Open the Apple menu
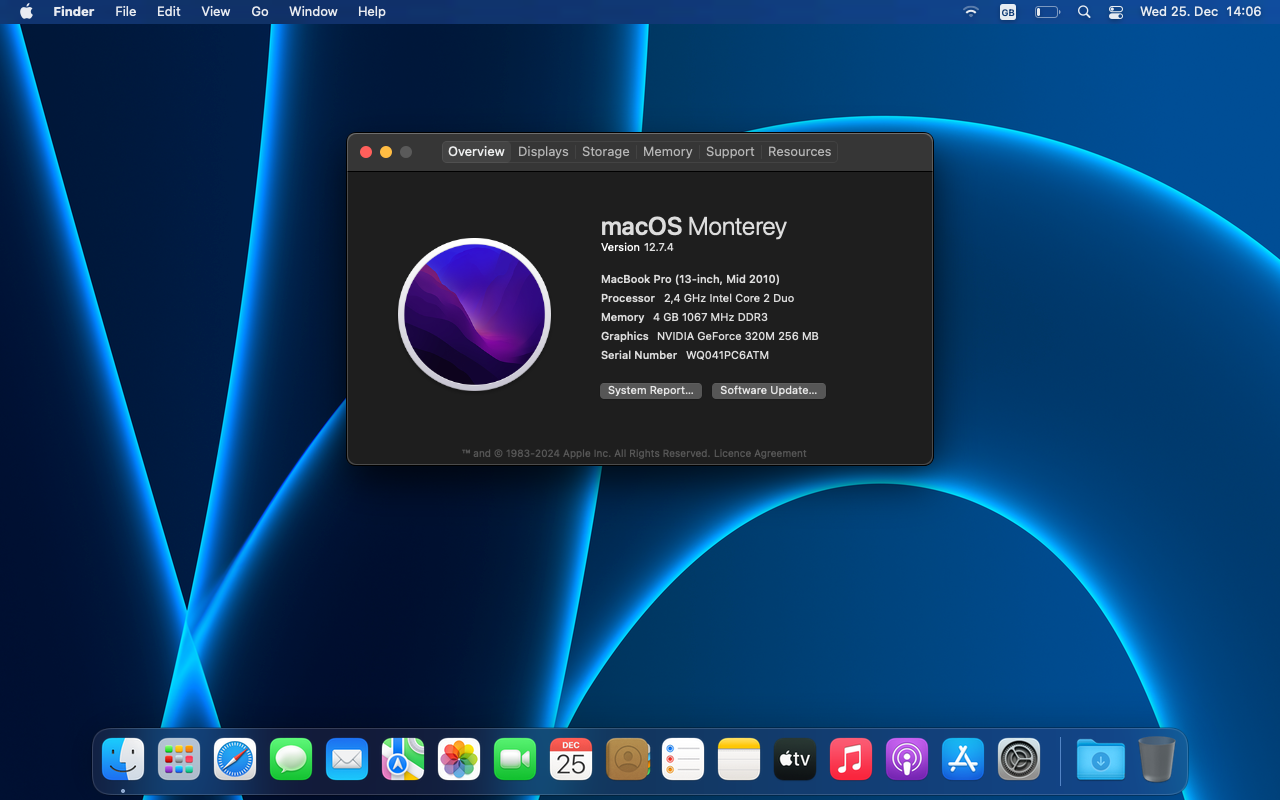The image size is (1280, 800). (26, 12)
